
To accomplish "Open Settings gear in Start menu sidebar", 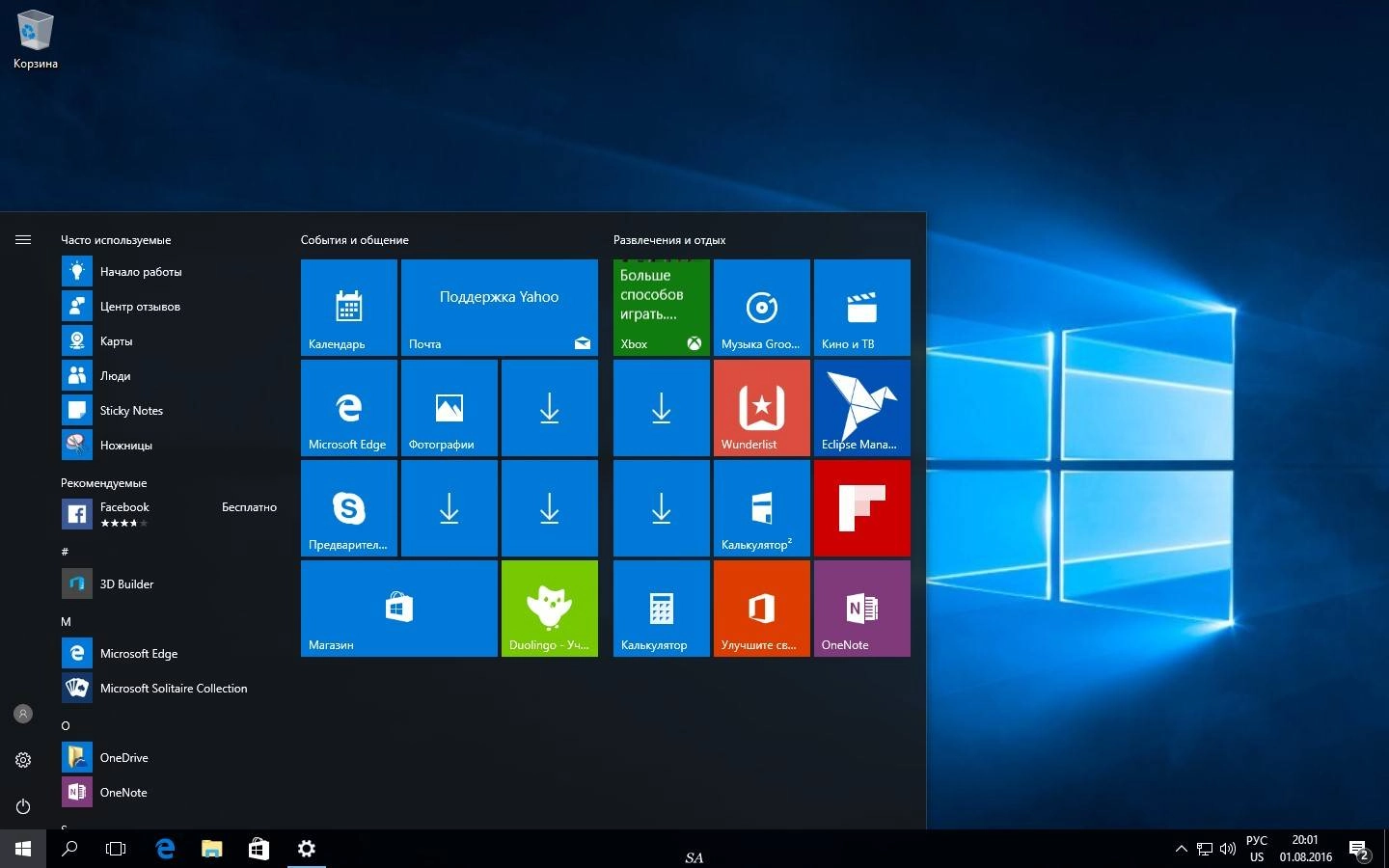I will click(x=23, y=760).
